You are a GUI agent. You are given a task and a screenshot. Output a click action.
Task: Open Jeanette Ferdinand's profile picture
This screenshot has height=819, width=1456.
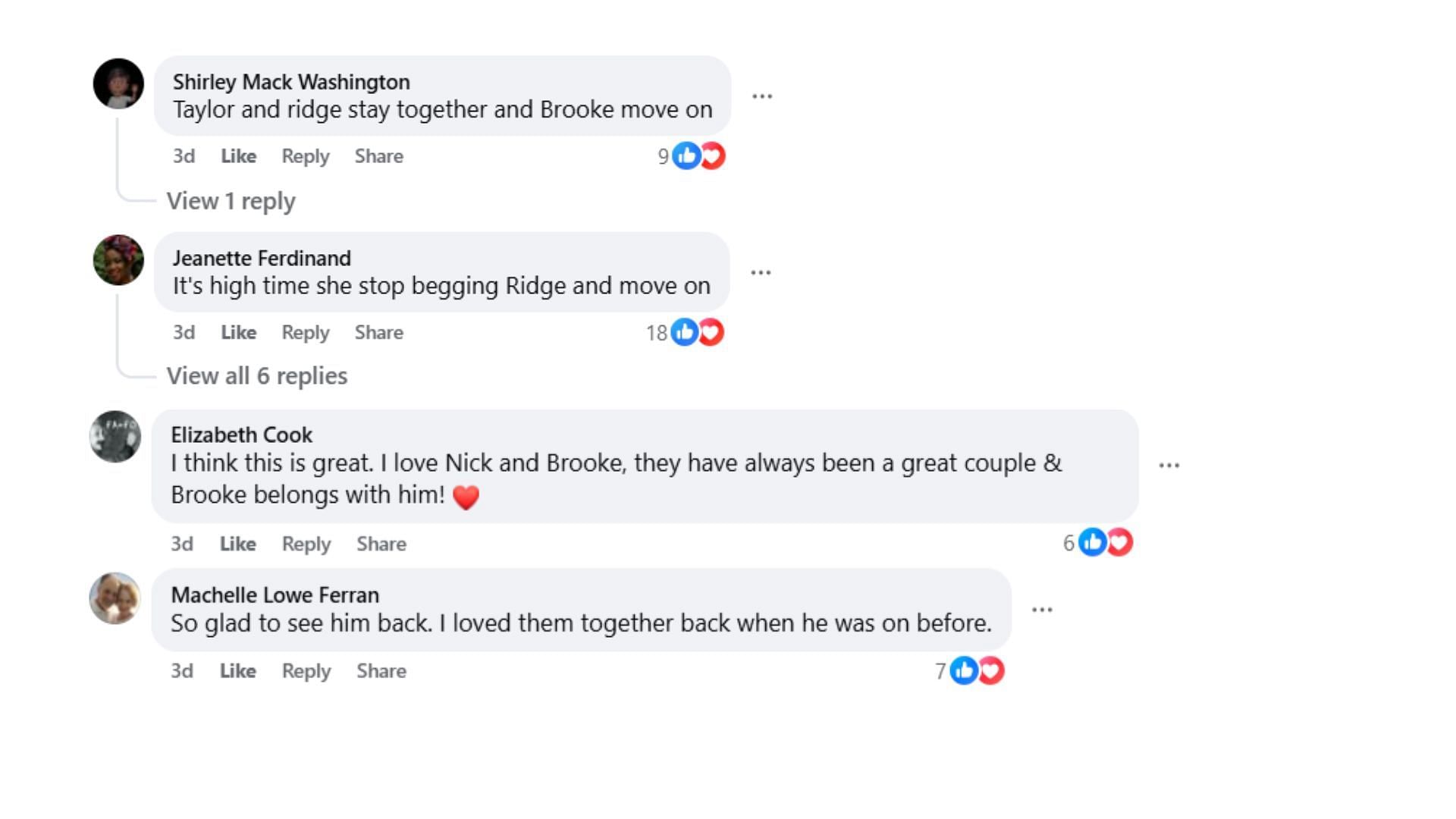(118, 260)
